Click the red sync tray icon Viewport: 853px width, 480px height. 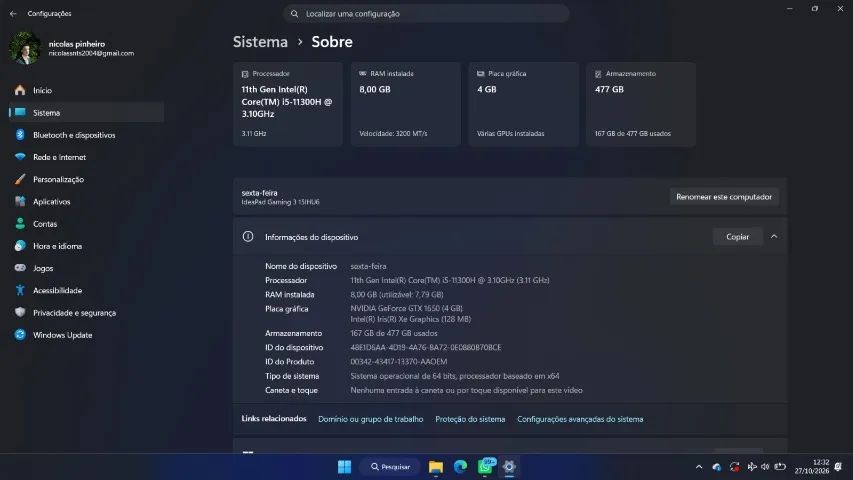[x=734, y=467]
